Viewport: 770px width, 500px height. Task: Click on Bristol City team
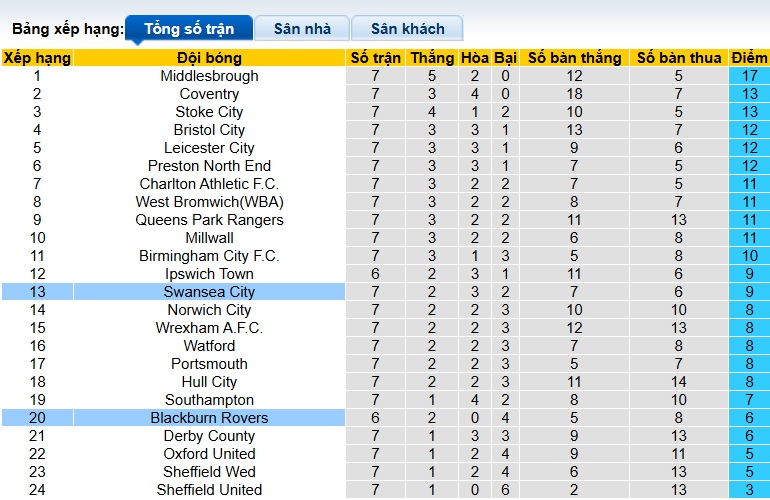point(209,130)
